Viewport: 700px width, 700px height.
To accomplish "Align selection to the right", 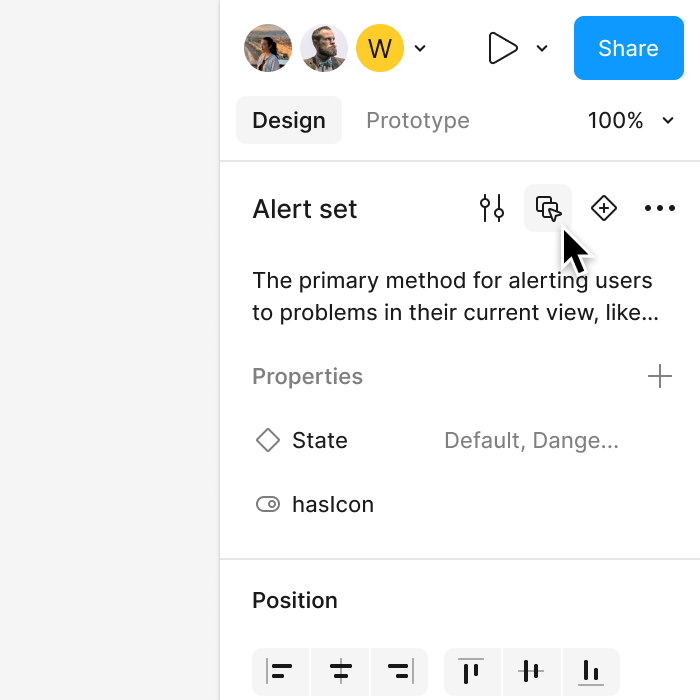I will tap(400, 671).
